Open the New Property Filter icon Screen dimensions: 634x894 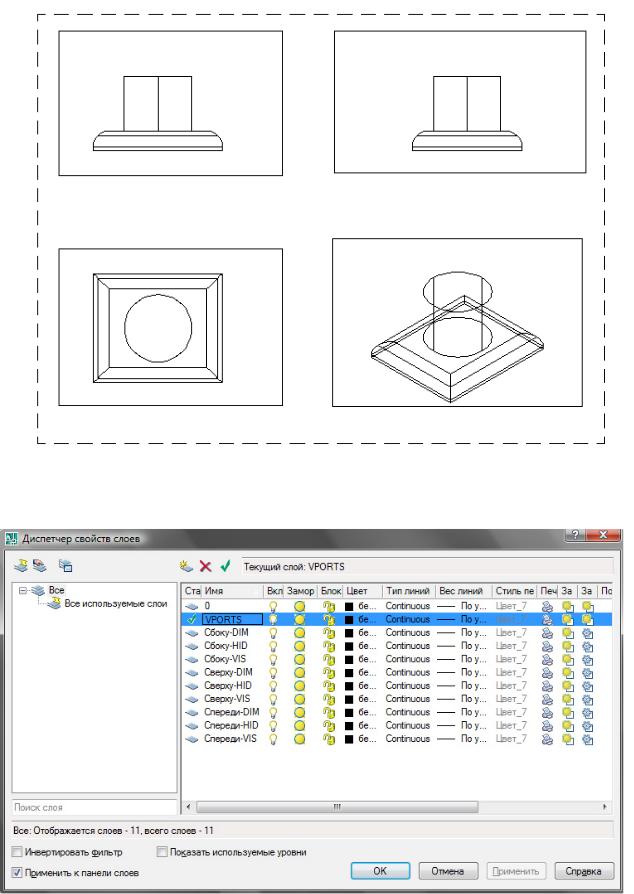tap(21, 566)
